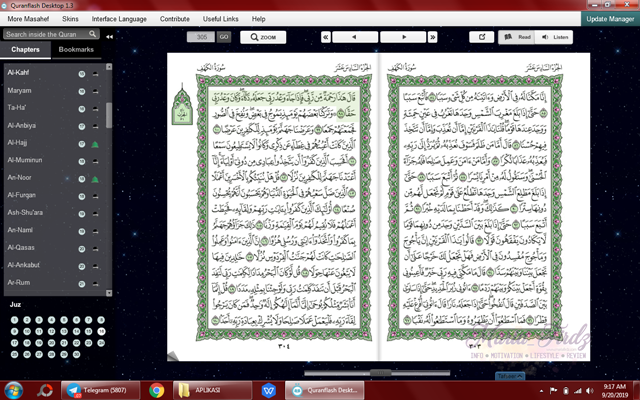Click the chapter list scrollbar thumb

[109, 115]
